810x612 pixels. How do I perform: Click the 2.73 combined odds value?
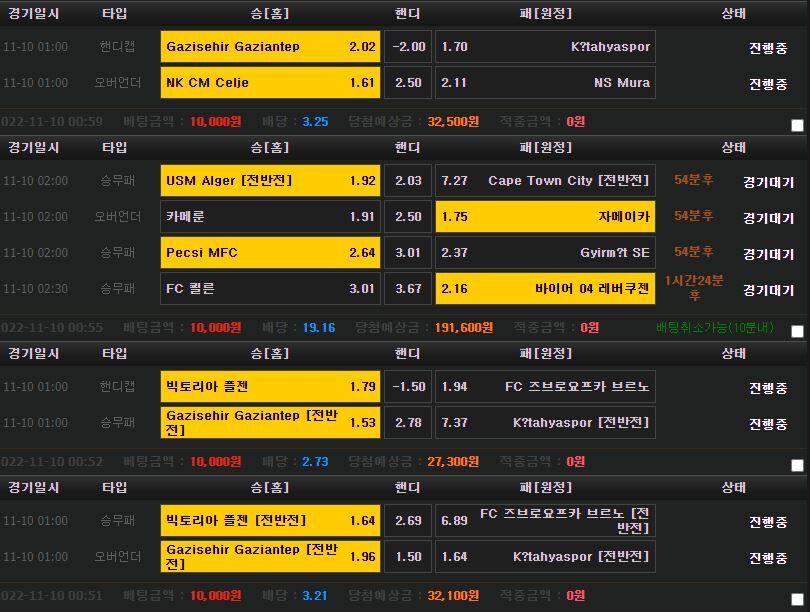tap(315, 462)
